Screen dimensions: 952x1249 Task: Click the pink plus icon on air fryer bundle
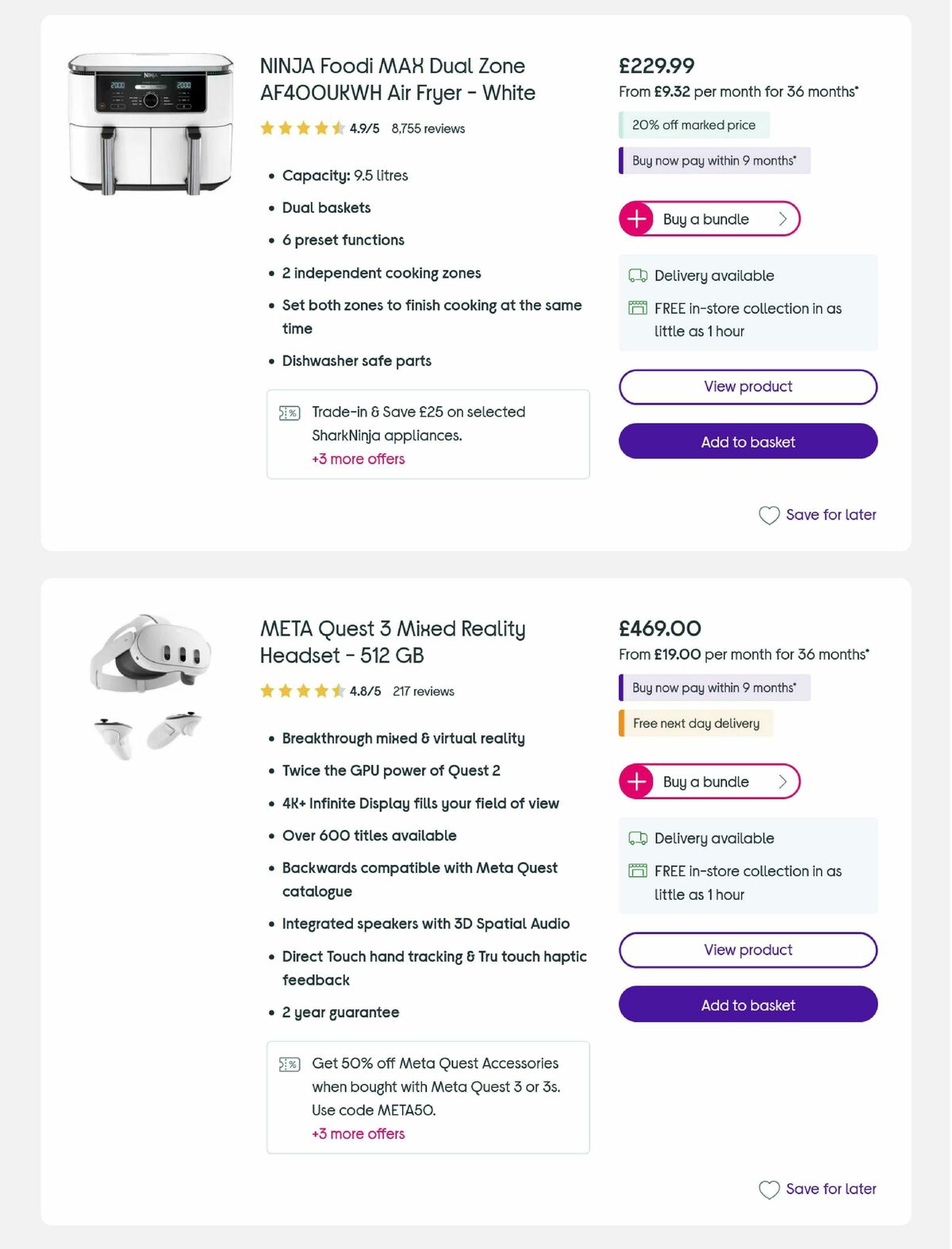click(x=636, y=218)
